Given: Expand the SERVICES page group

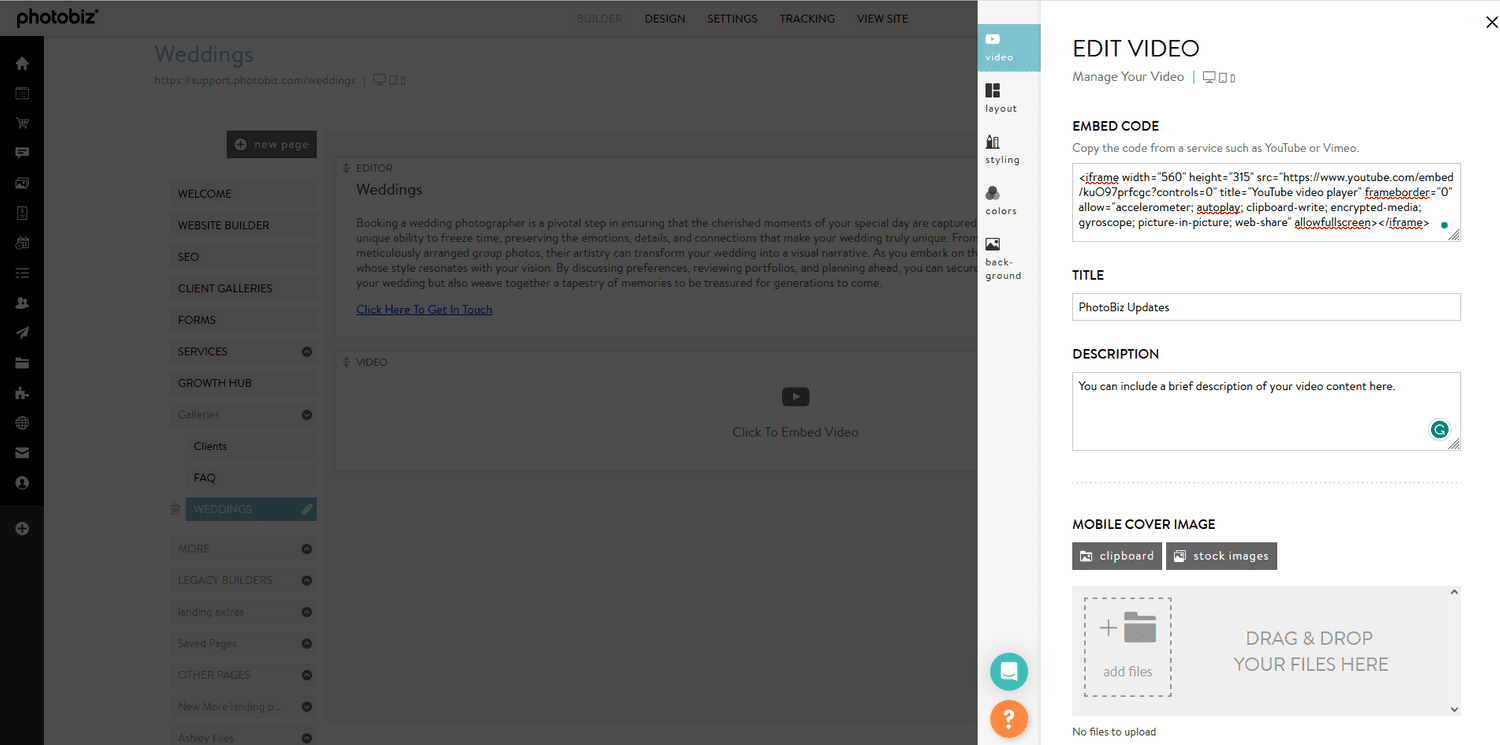Looking at the screenshot, I should tap(307, 352).
